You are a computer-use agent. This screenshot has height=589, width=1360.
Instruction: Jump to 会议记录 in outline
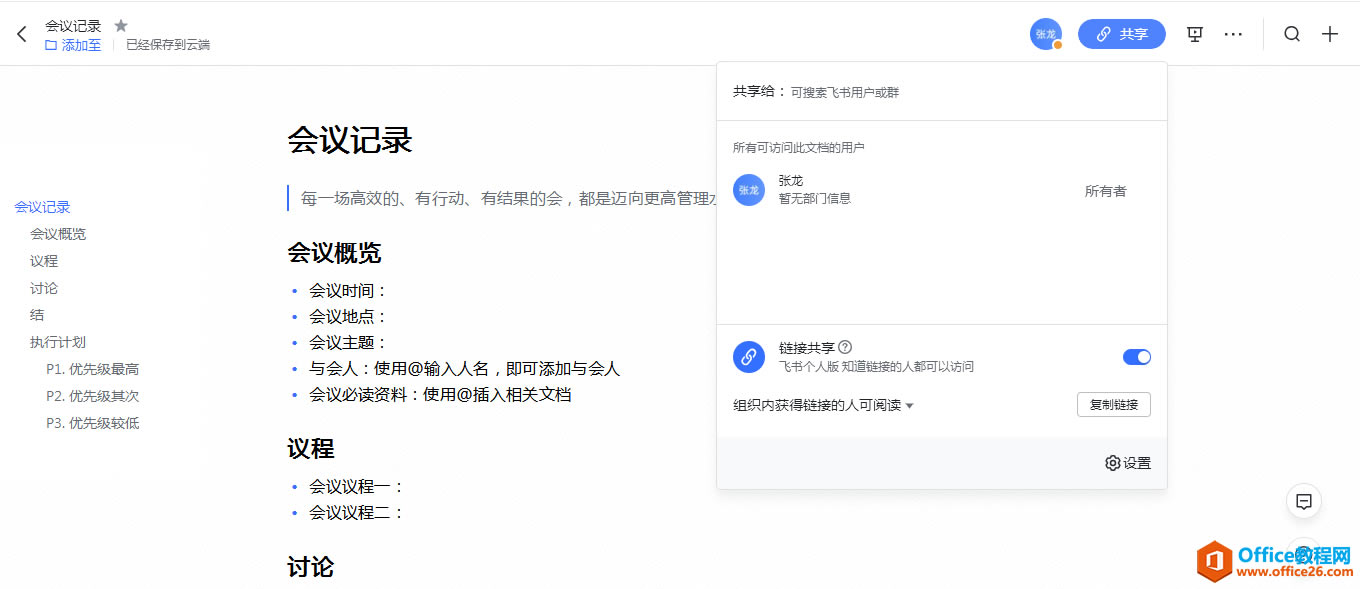coord(42,207)
